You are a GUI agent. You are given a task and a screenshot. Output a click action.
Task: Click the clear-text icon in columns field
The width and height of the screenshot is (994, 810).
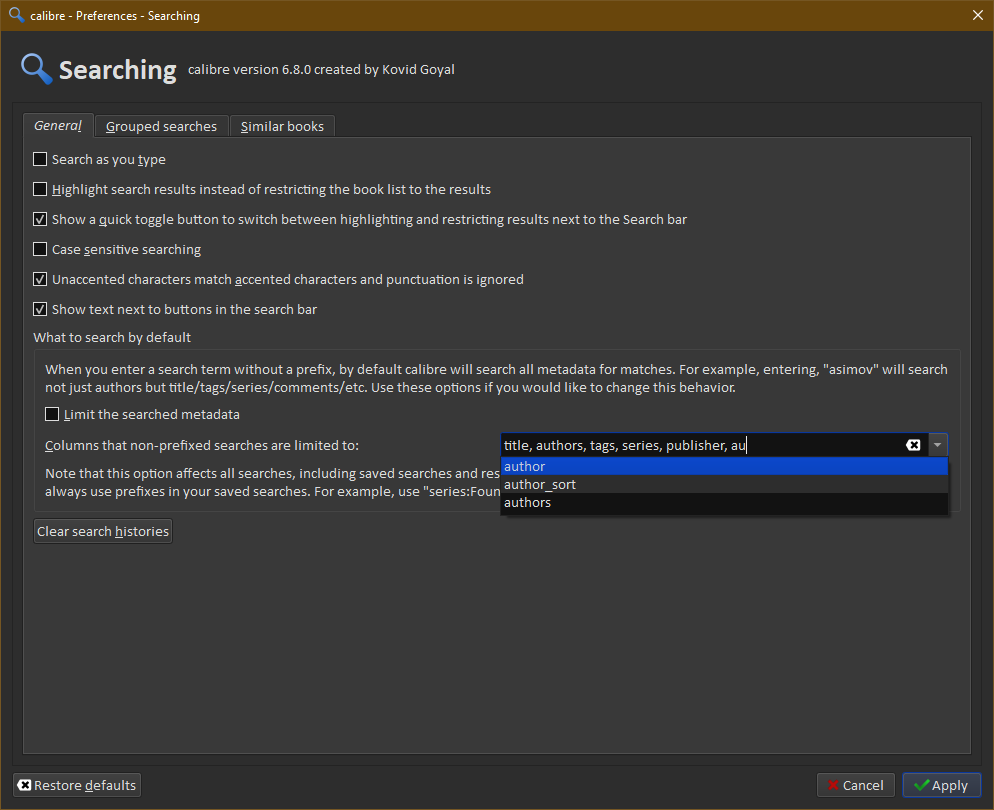point(913,445)
